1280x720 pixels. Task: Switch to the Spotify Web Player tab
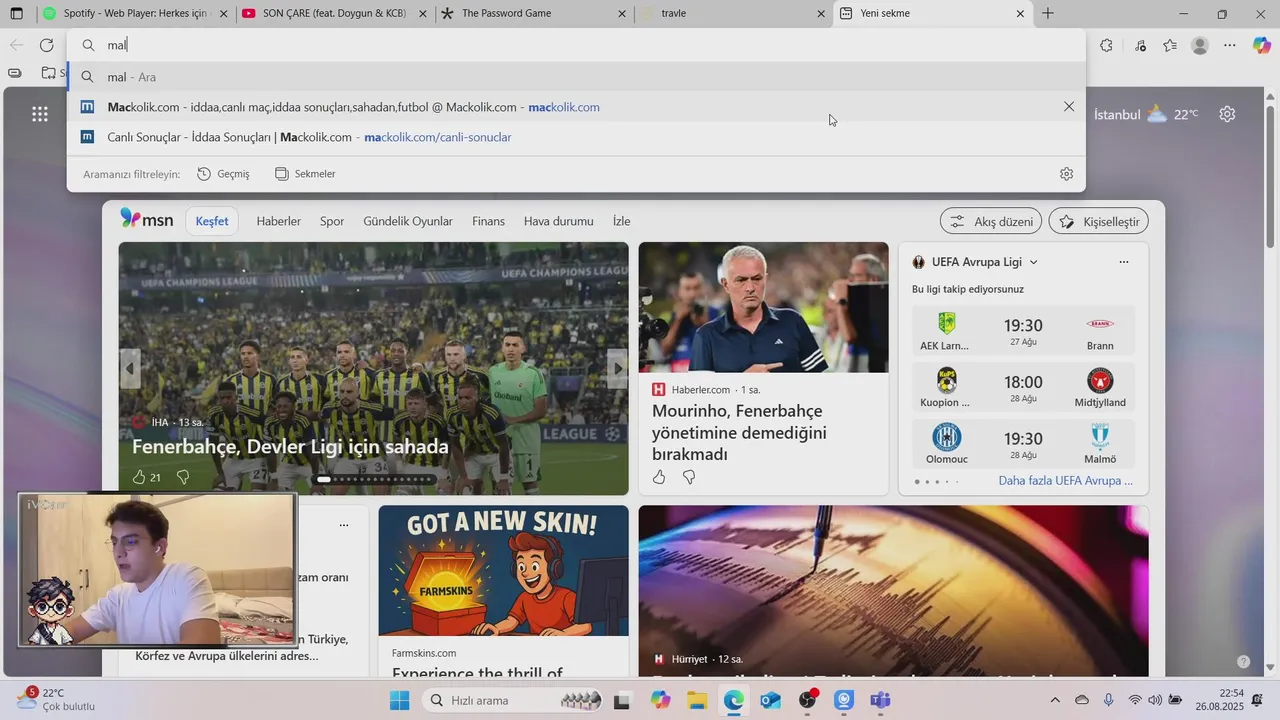(135, 14)
